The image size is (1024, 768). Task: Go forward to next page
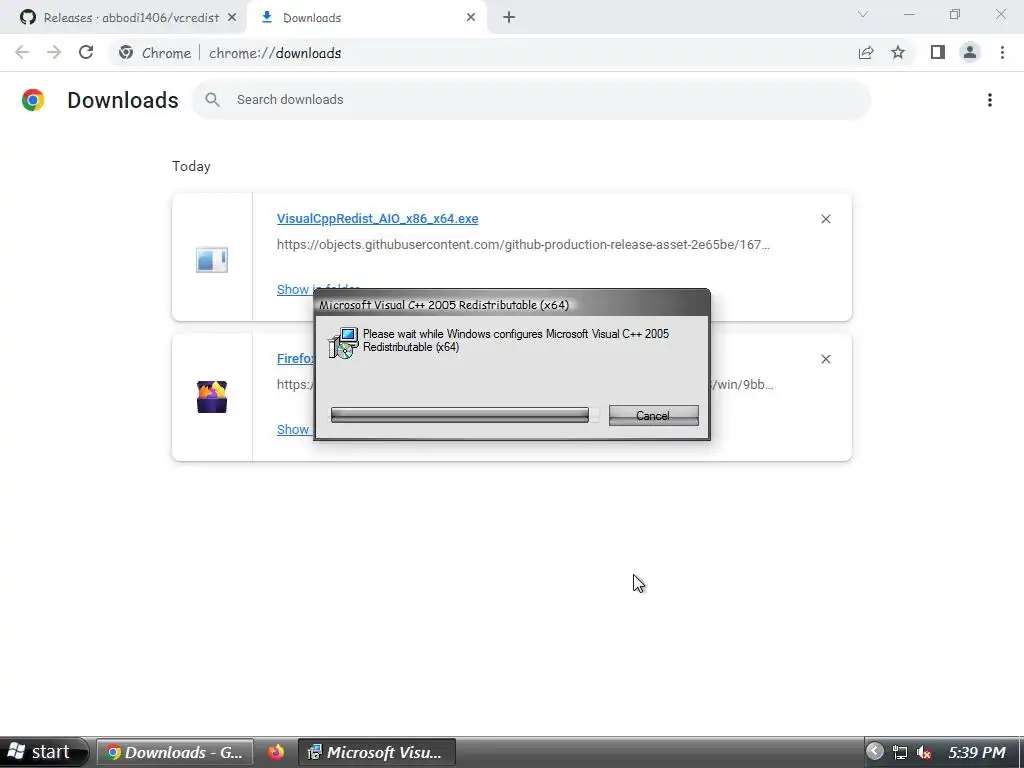[54, 53]
